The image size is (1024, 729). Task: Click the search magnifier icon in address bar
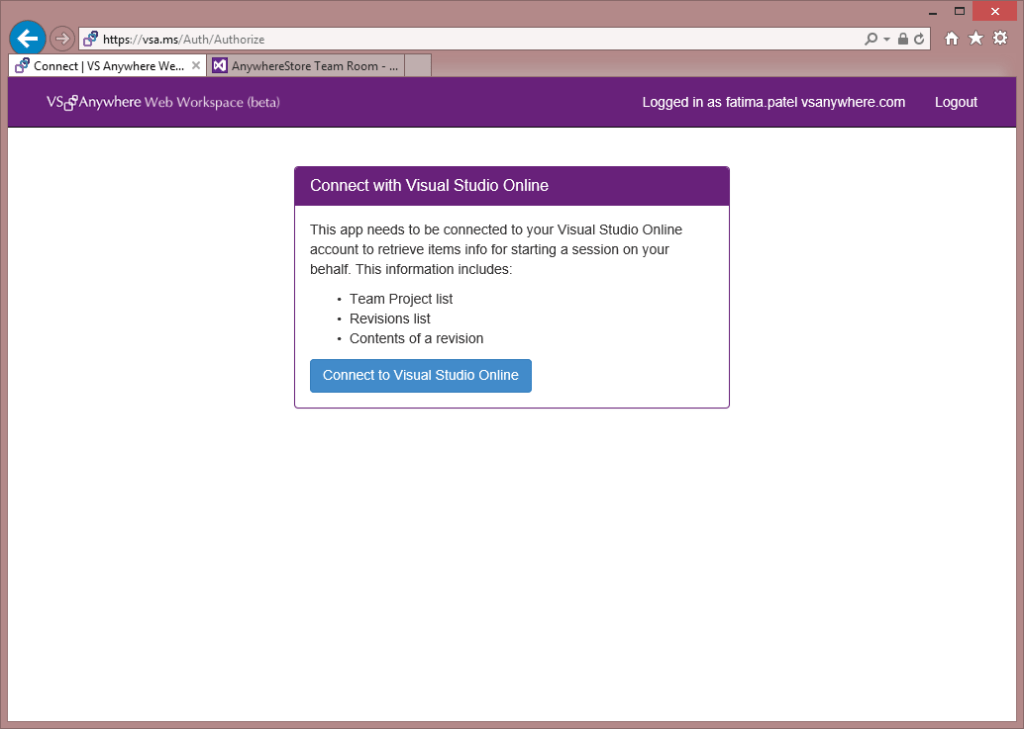pos(871,39)
